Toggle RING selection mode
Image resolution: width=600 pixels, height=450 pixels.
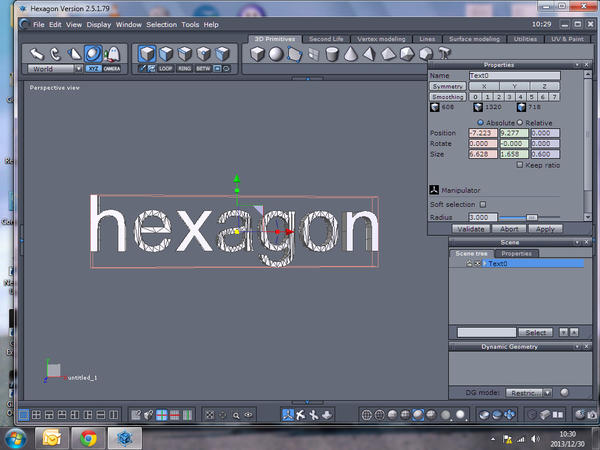pyautogui.click(x=184, y=69)
